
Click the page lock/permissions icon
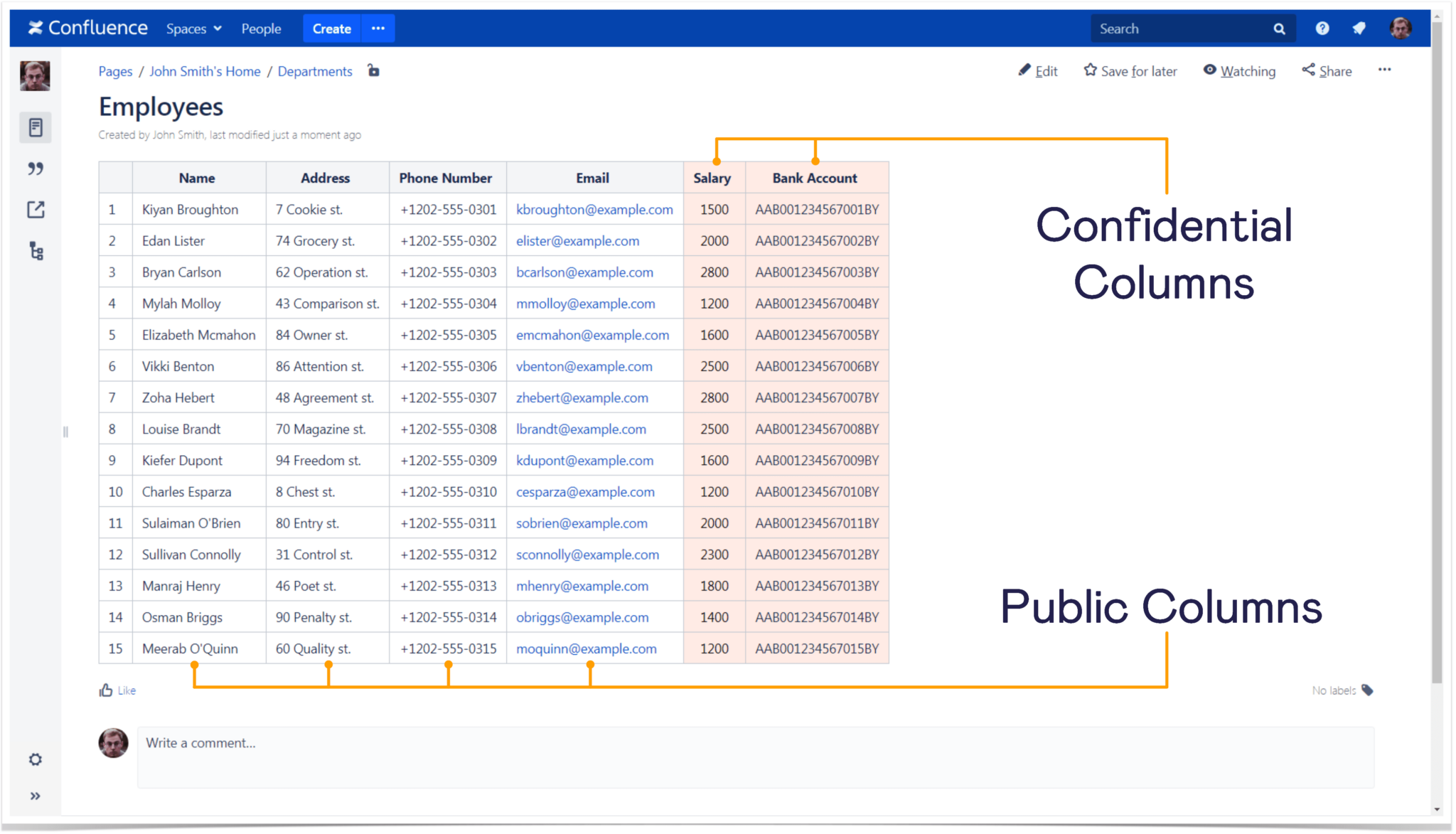click(x=373, y=70)
